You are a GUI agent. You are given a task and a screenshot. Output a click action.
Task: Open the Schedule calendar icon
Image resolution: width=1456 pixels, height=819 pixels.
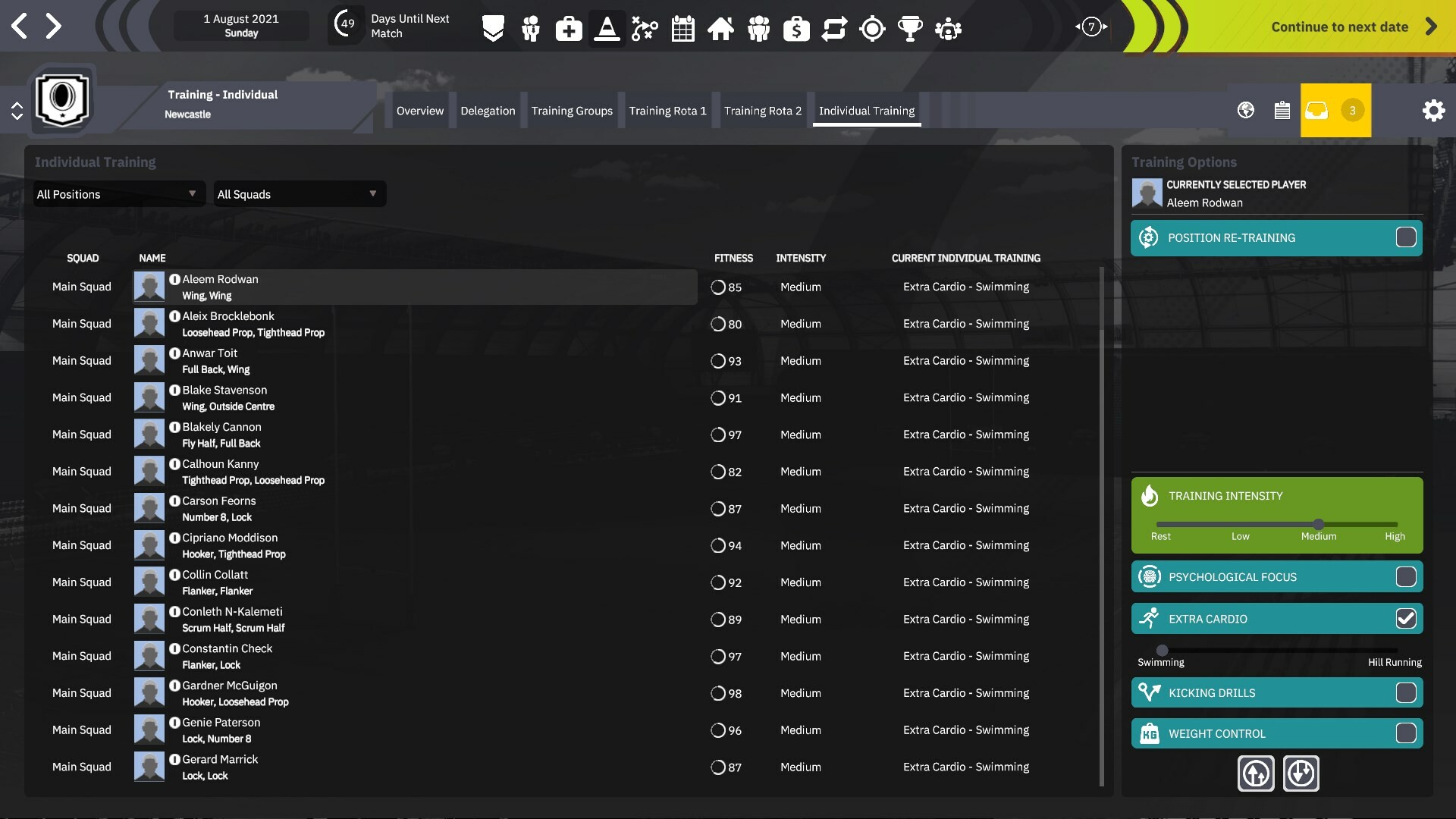pos(682,29)
